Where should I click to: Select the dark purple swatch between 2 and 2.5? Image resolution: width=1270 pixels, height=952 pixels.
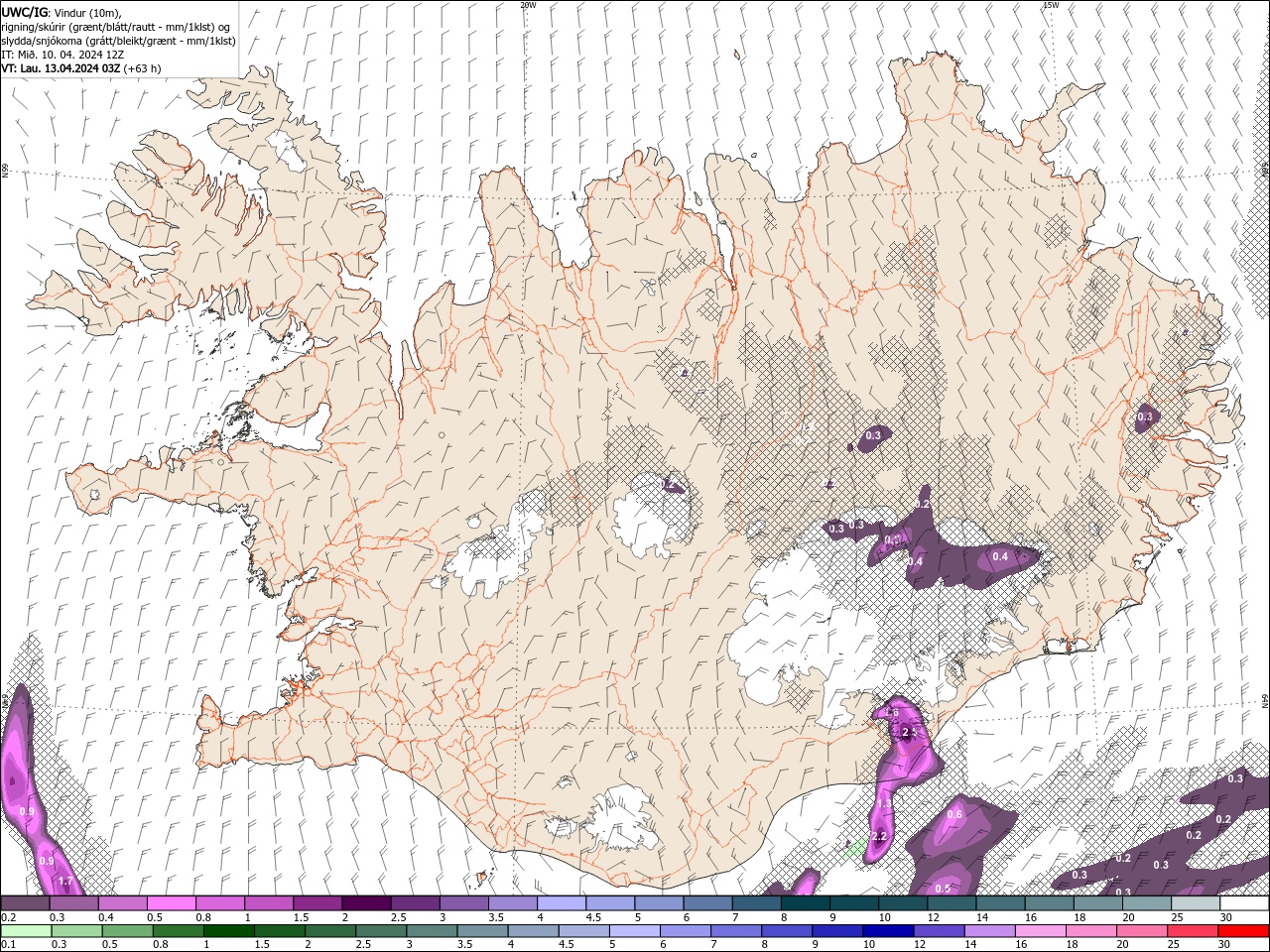[x=365, y=902]
